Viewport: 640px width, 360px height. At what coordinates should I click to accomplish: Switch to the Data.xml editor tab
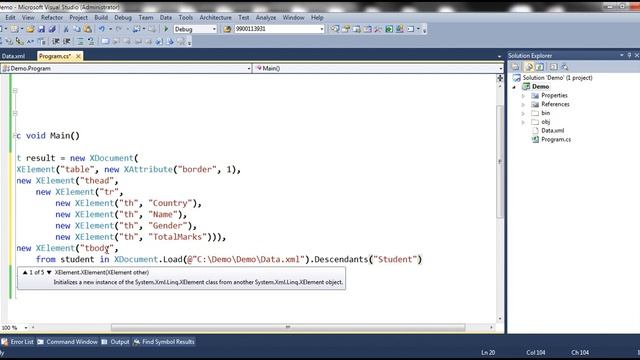tap(13, 56)
